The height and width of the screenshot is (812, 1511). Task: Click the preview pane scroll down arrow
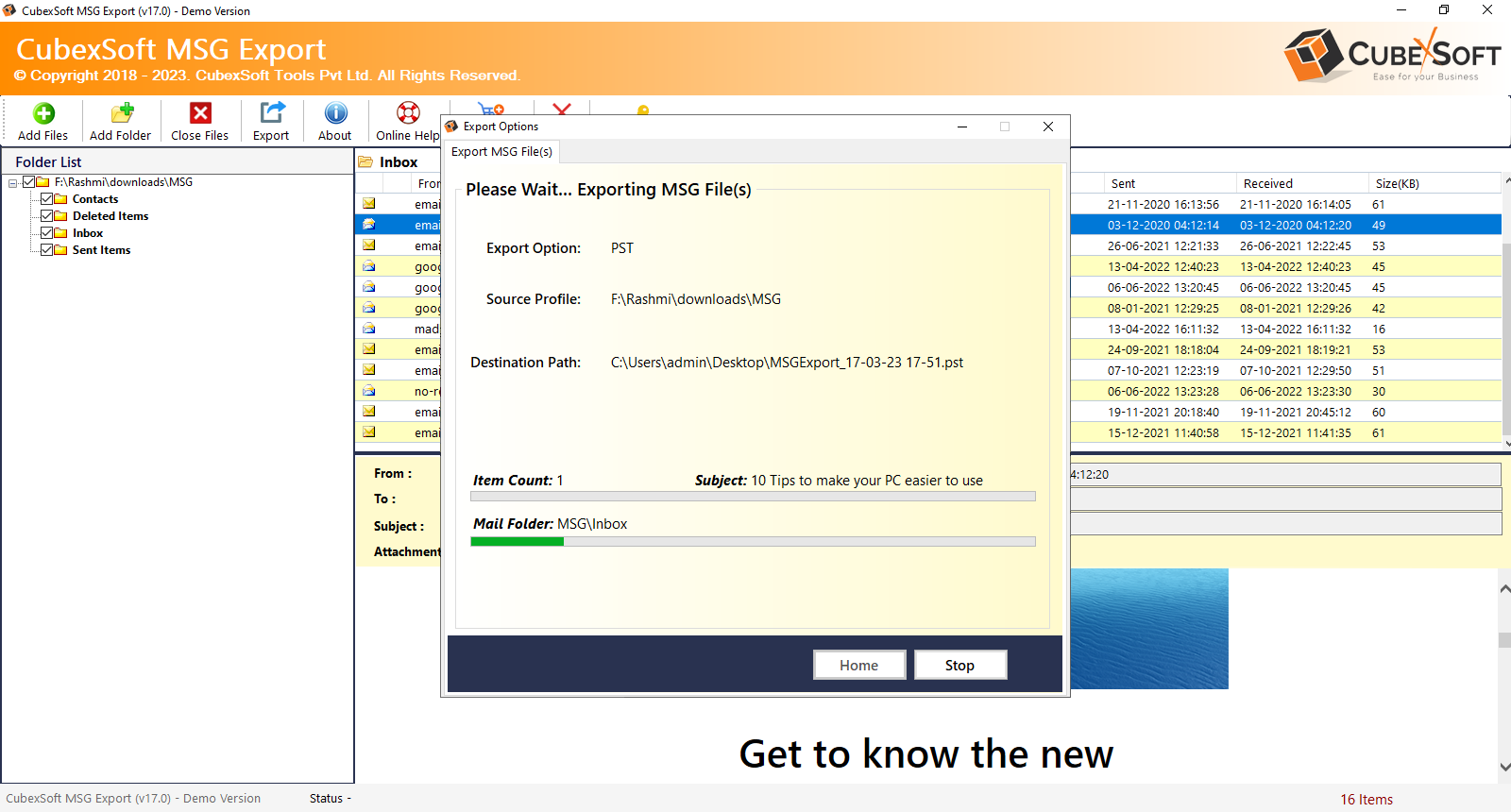(1504, 768)
